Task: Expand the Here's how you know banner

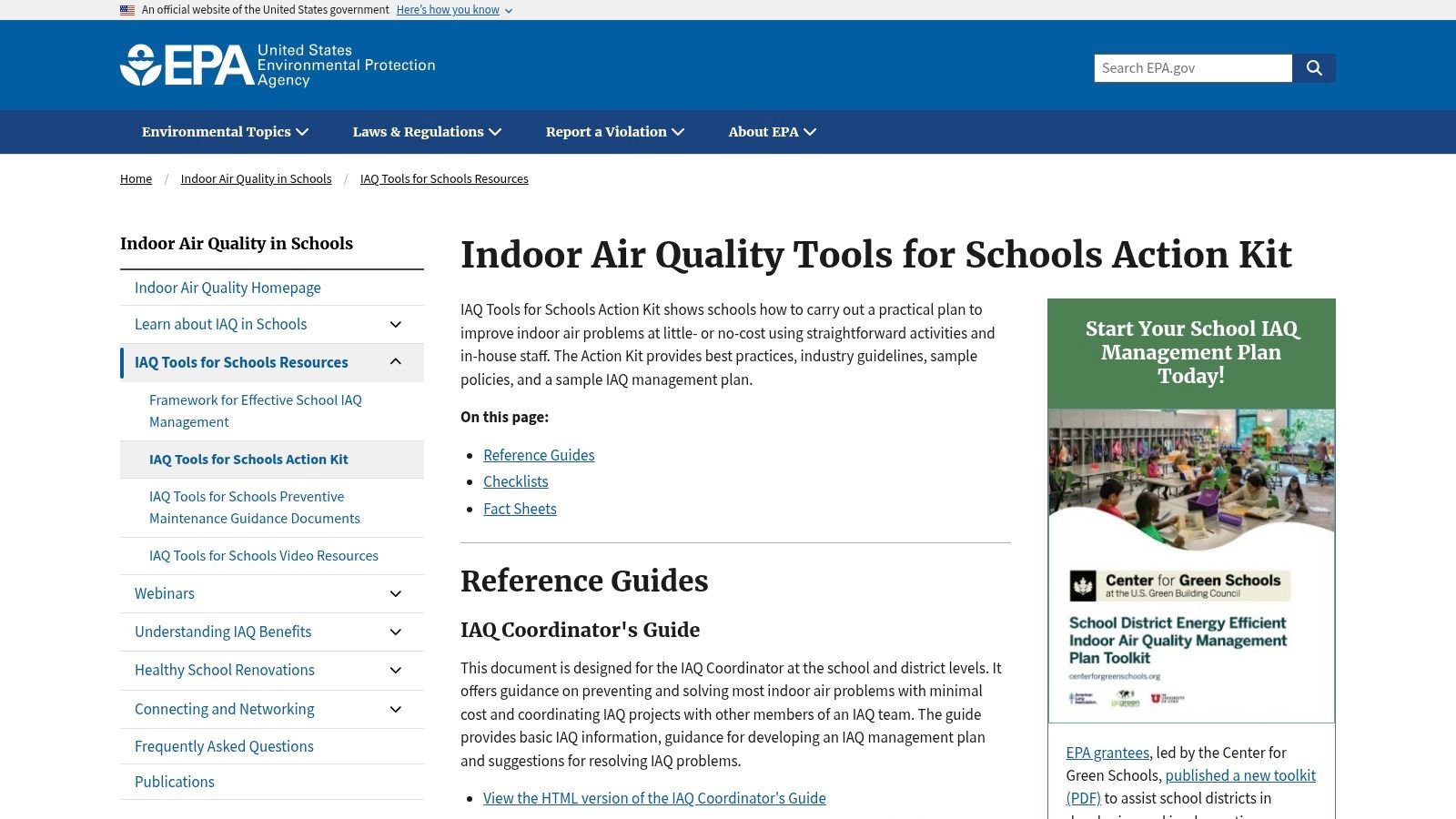Action: coord(448,10)
